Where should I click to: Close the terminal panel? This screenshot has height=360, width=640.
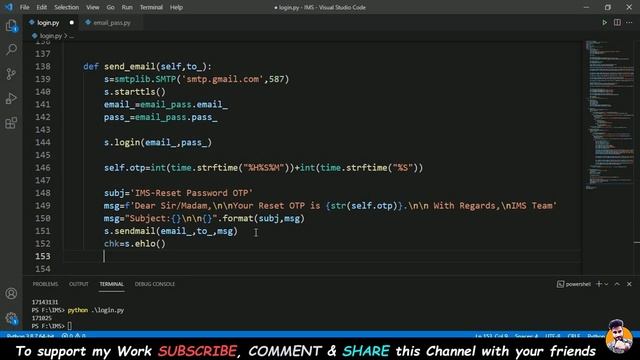(629, 284)
